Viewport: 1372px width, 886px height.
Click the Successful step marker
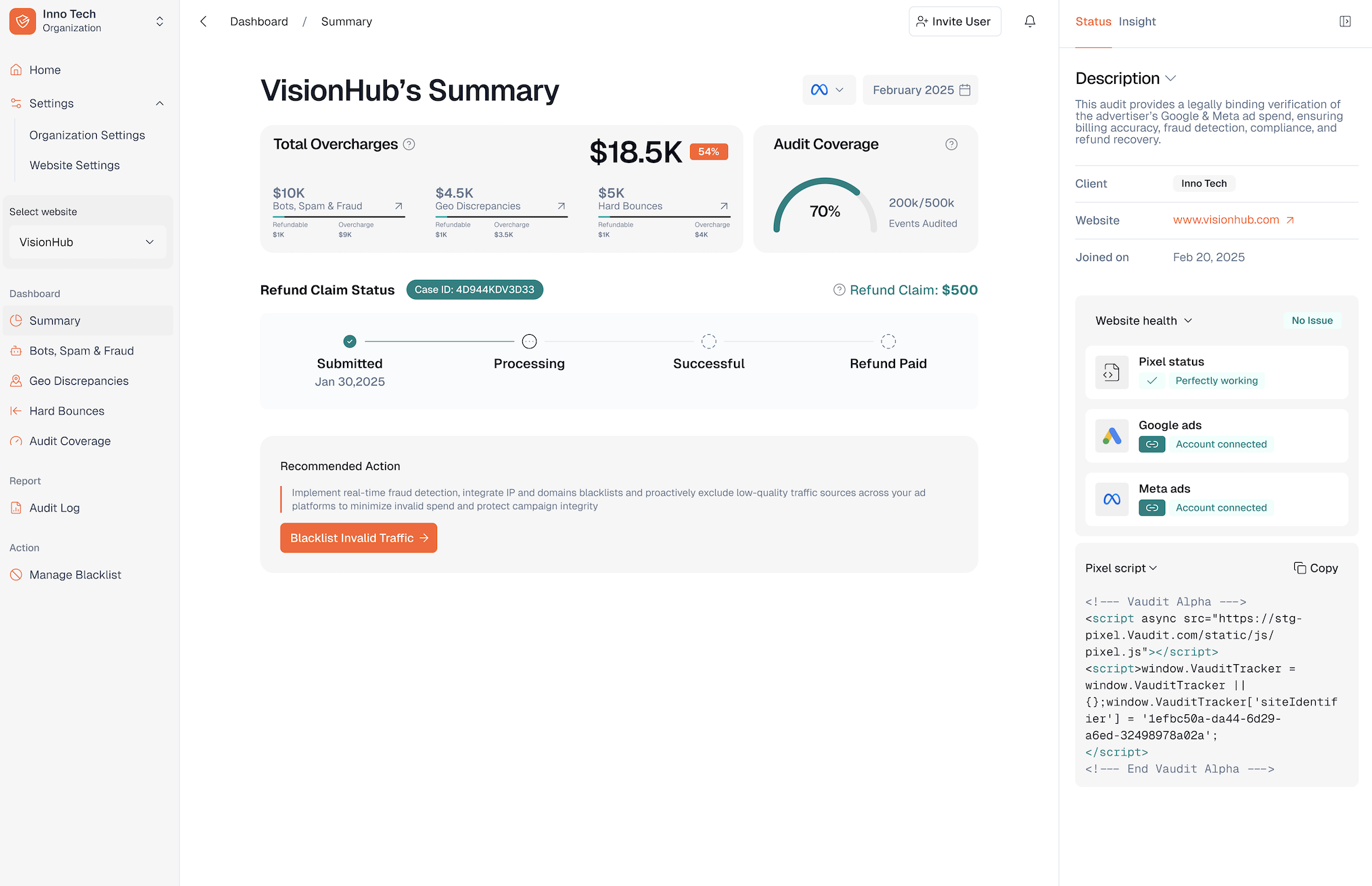(x=709, y=342)
